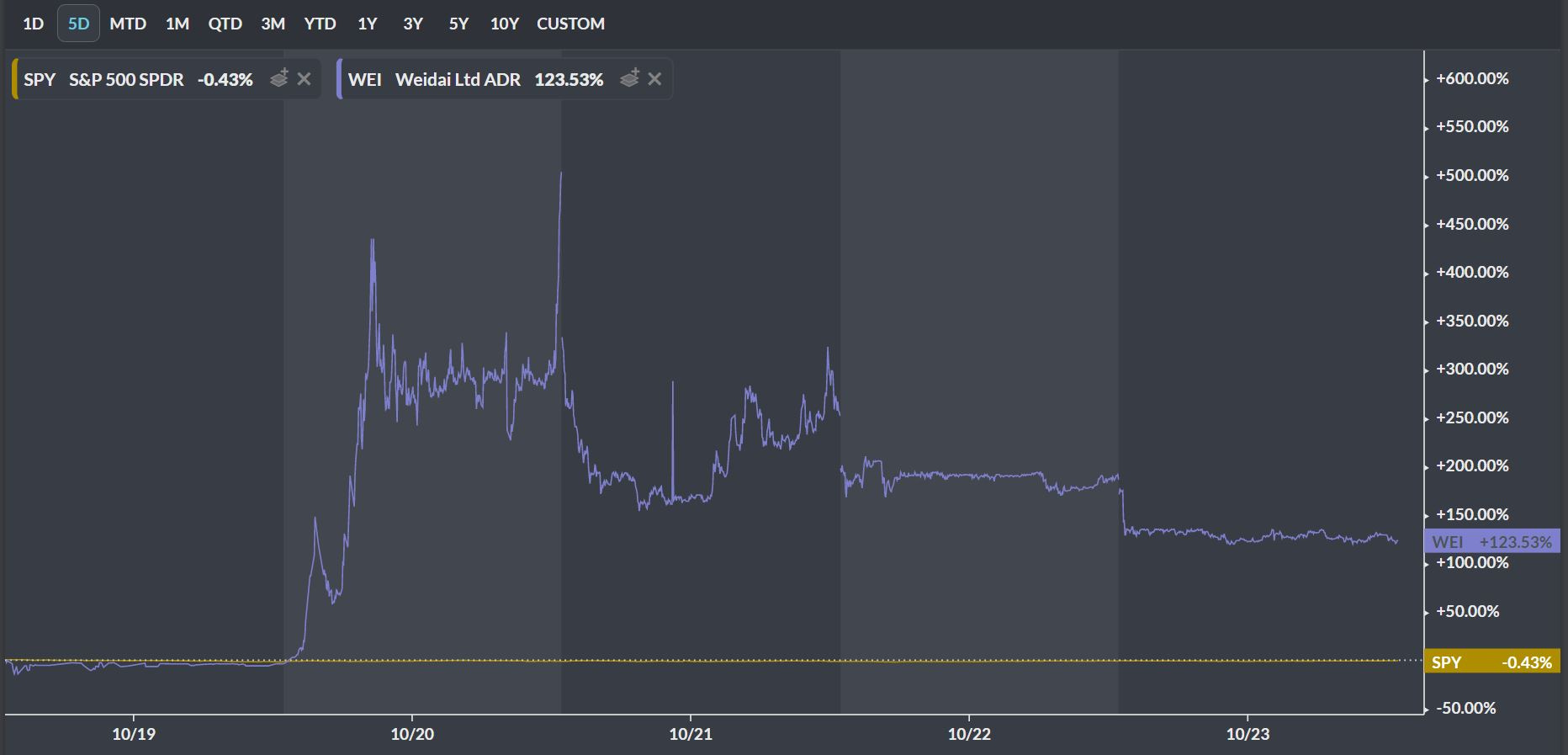The height and width of the screenshot is (755, 1568).
Task: Switch to MTD time range
Action: click(x=128, y=24)
